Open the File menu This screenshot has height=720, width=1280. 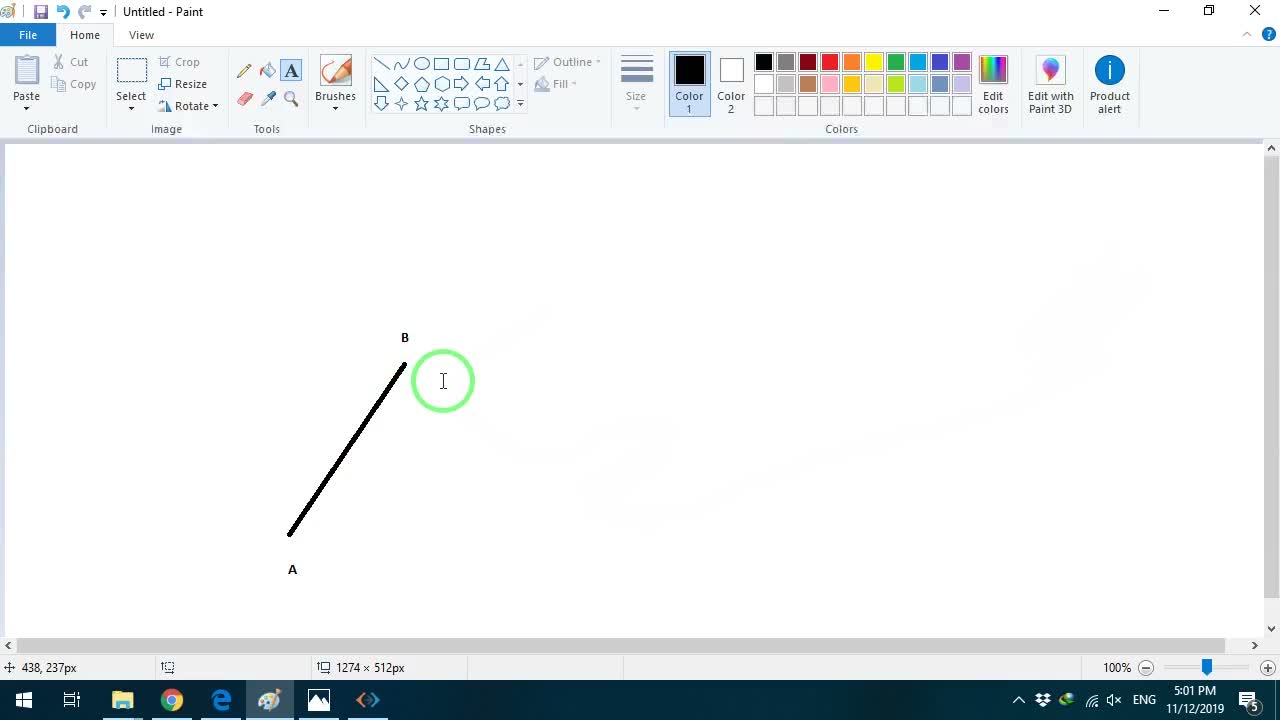28,35
